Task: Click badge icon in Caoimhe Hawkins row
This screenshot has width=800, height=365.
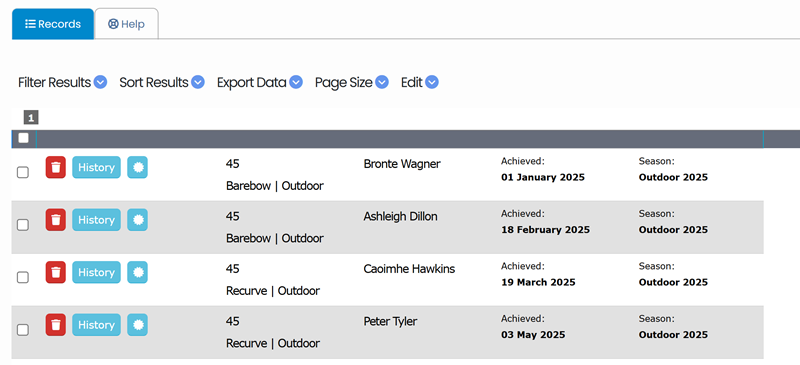Action: 137,273
